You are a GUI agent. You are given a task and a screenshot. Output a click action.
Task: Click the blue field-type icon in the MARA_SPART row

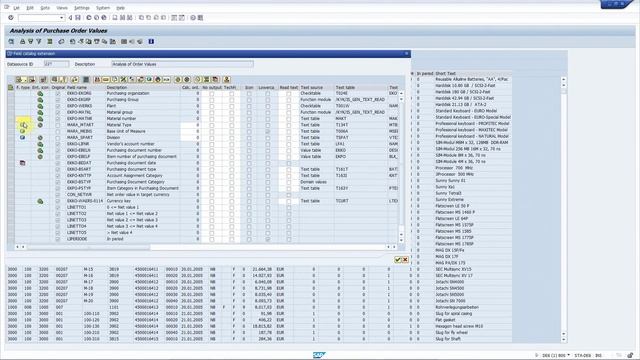22,138
